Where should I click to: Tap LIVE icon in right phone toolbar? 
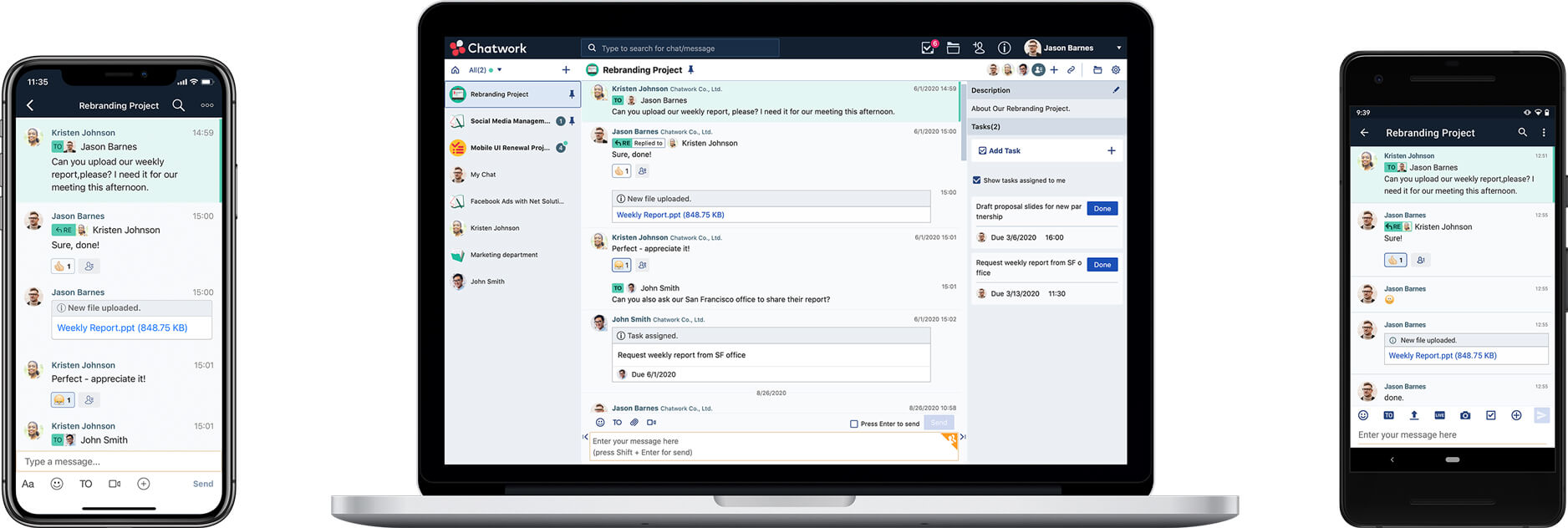point(1439,415)
